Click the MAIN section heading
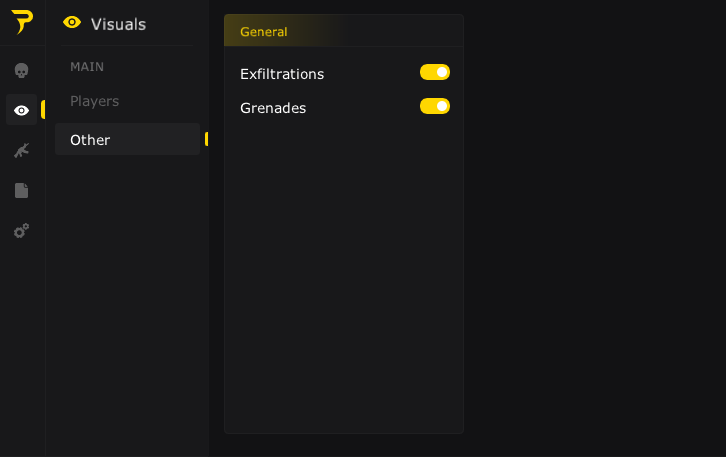The width and height of the screenshot is (726, 457). (87, 67)
